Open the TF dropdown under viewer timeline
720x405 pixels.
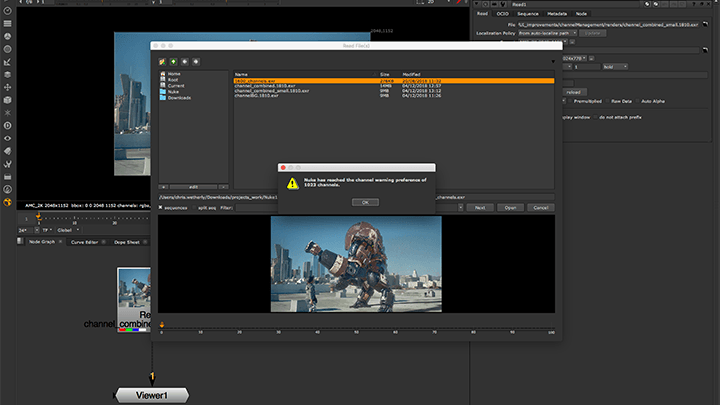click(47, 230)
